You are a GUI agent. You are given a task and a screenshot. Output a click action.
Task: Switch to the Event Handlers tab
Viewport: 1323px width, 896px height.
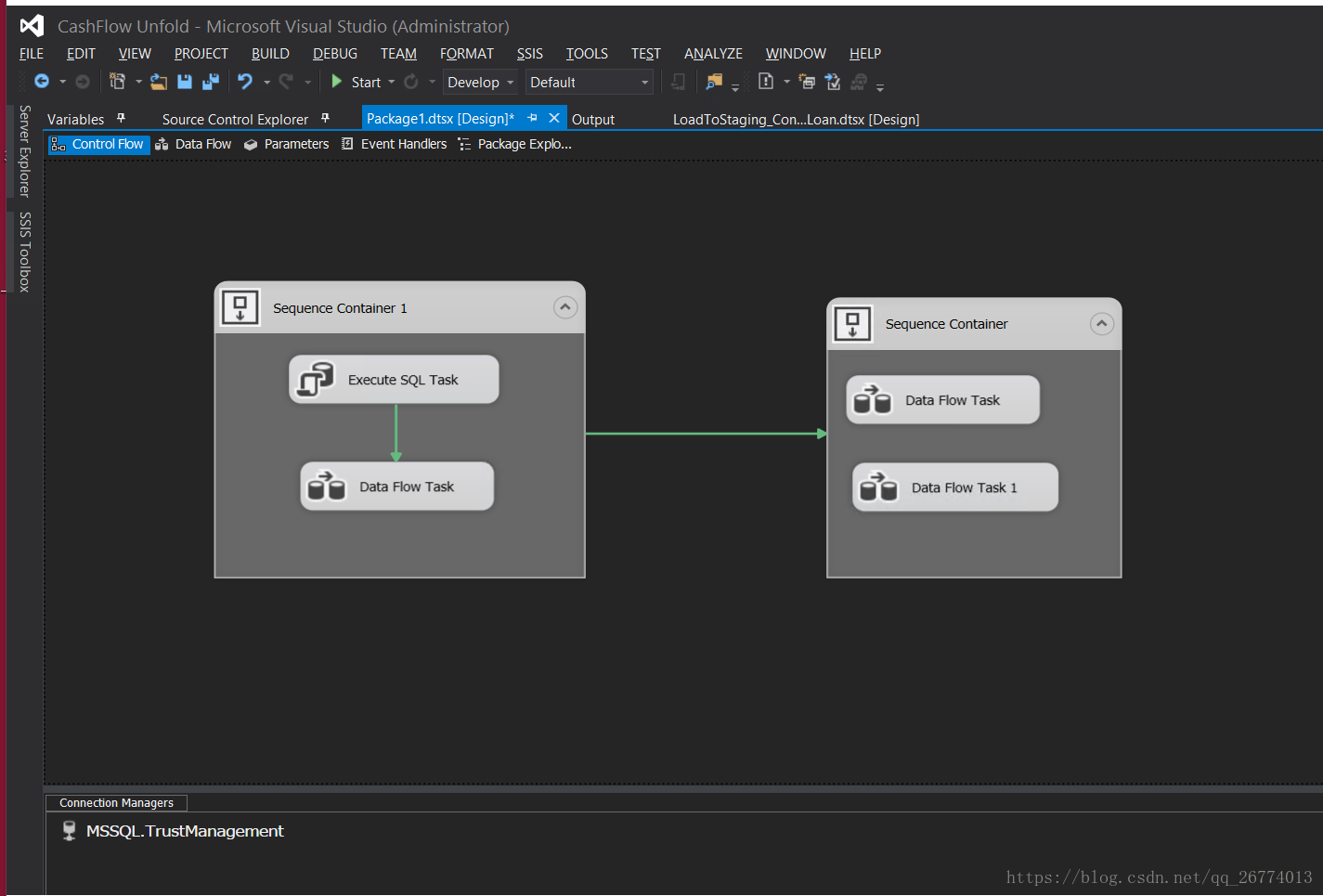coord(394,144)
